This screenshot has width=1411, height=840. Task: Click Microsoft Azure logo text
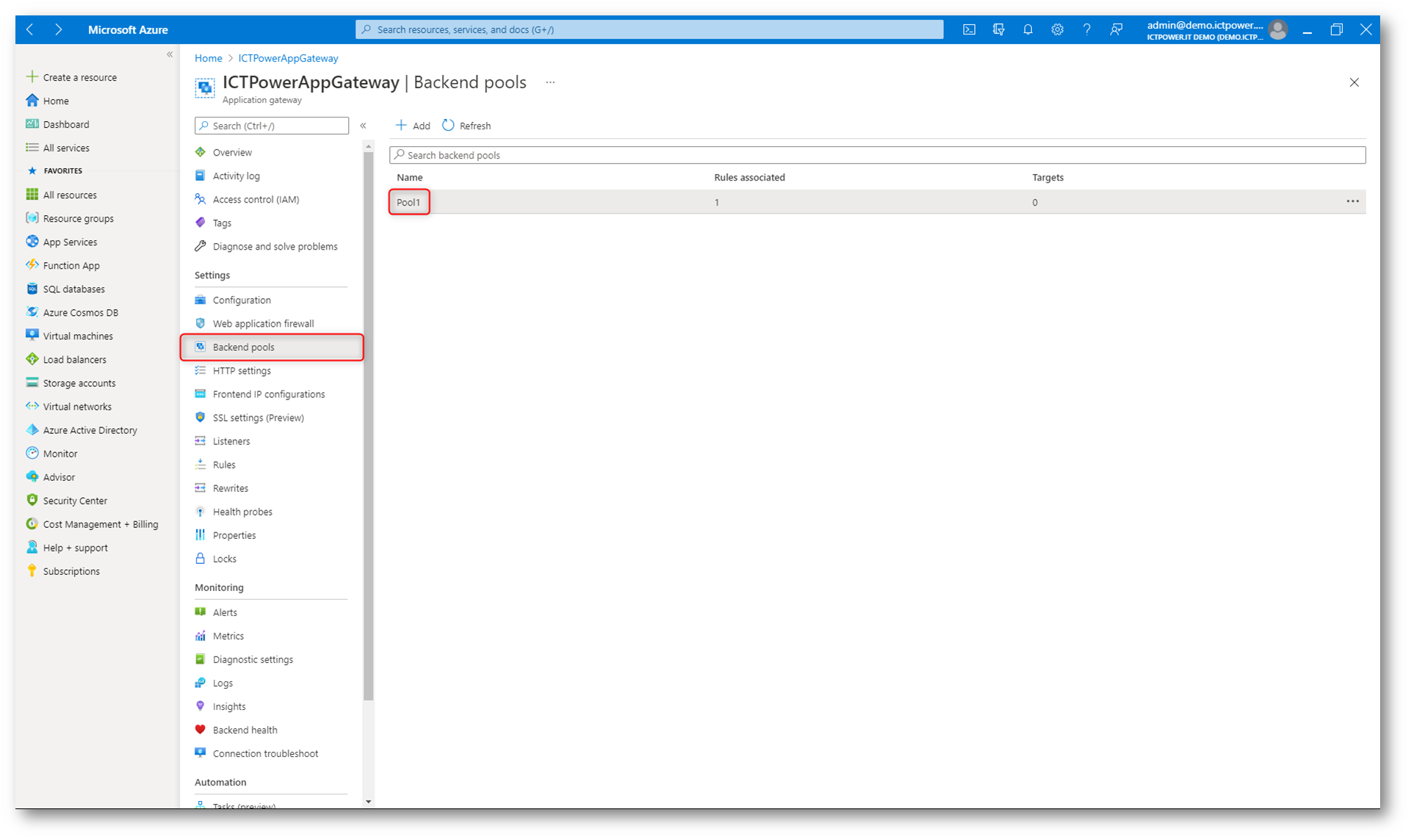pyautogui.click(x=128, y=29)
